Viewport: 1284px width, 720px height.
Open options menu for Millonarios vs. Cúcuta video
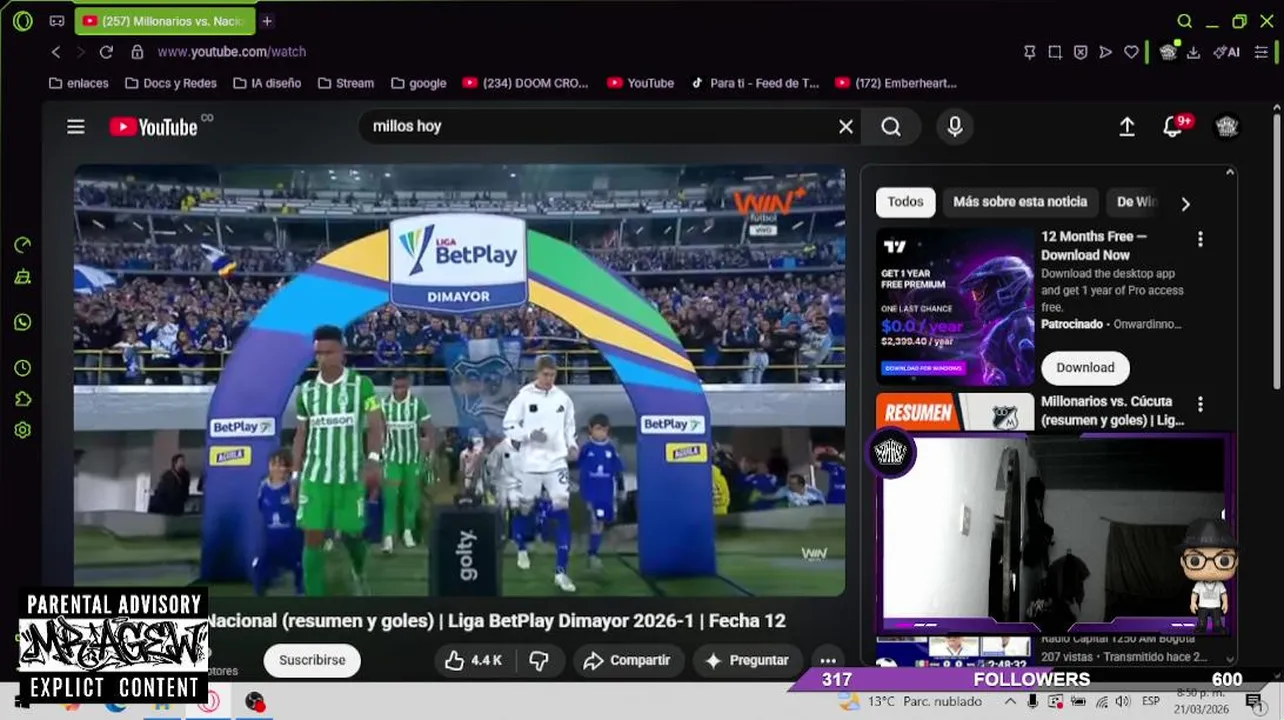point(1200,404)
